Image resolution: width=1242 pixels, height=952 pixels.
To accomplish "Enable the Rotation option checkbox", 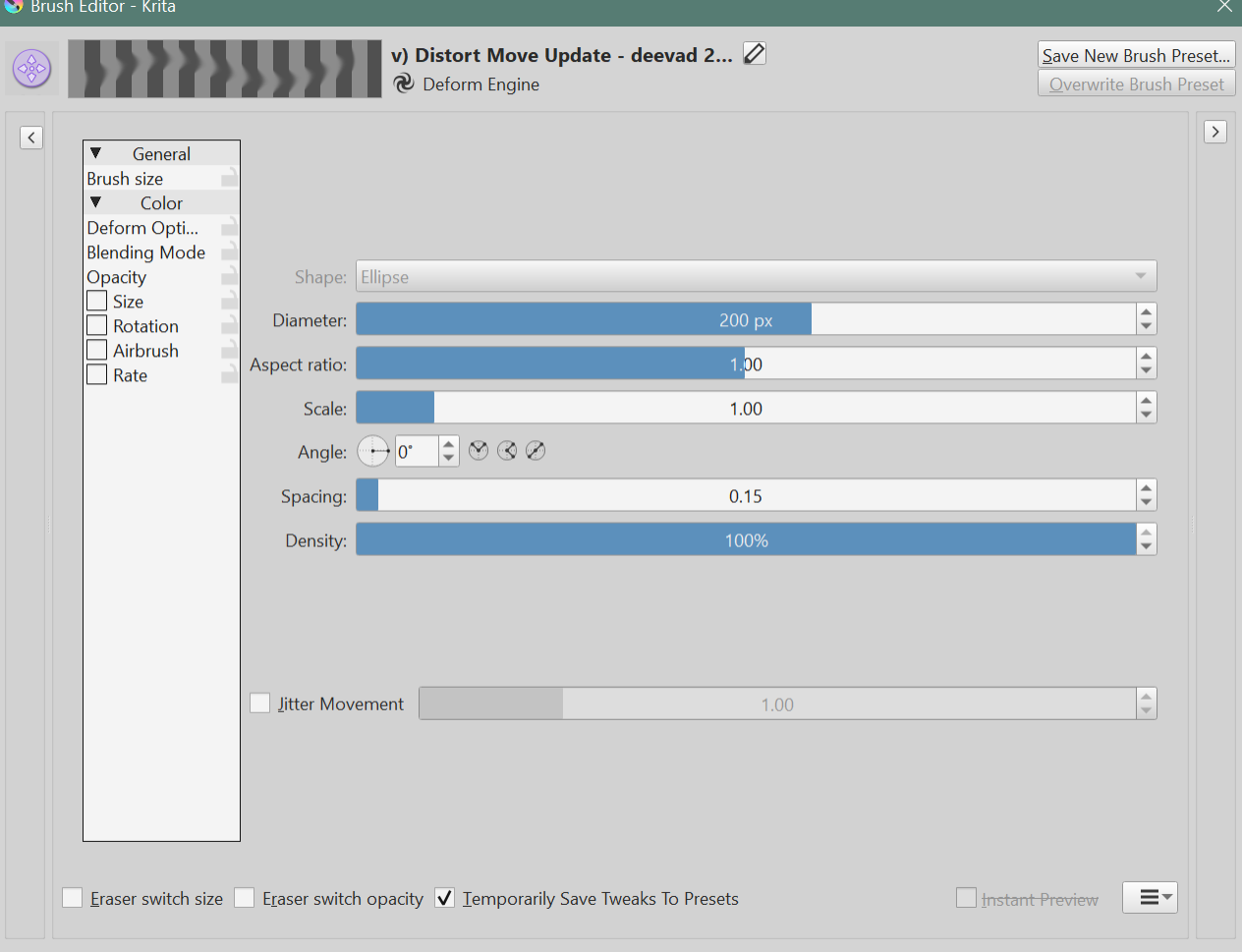I will pos(97,325).
